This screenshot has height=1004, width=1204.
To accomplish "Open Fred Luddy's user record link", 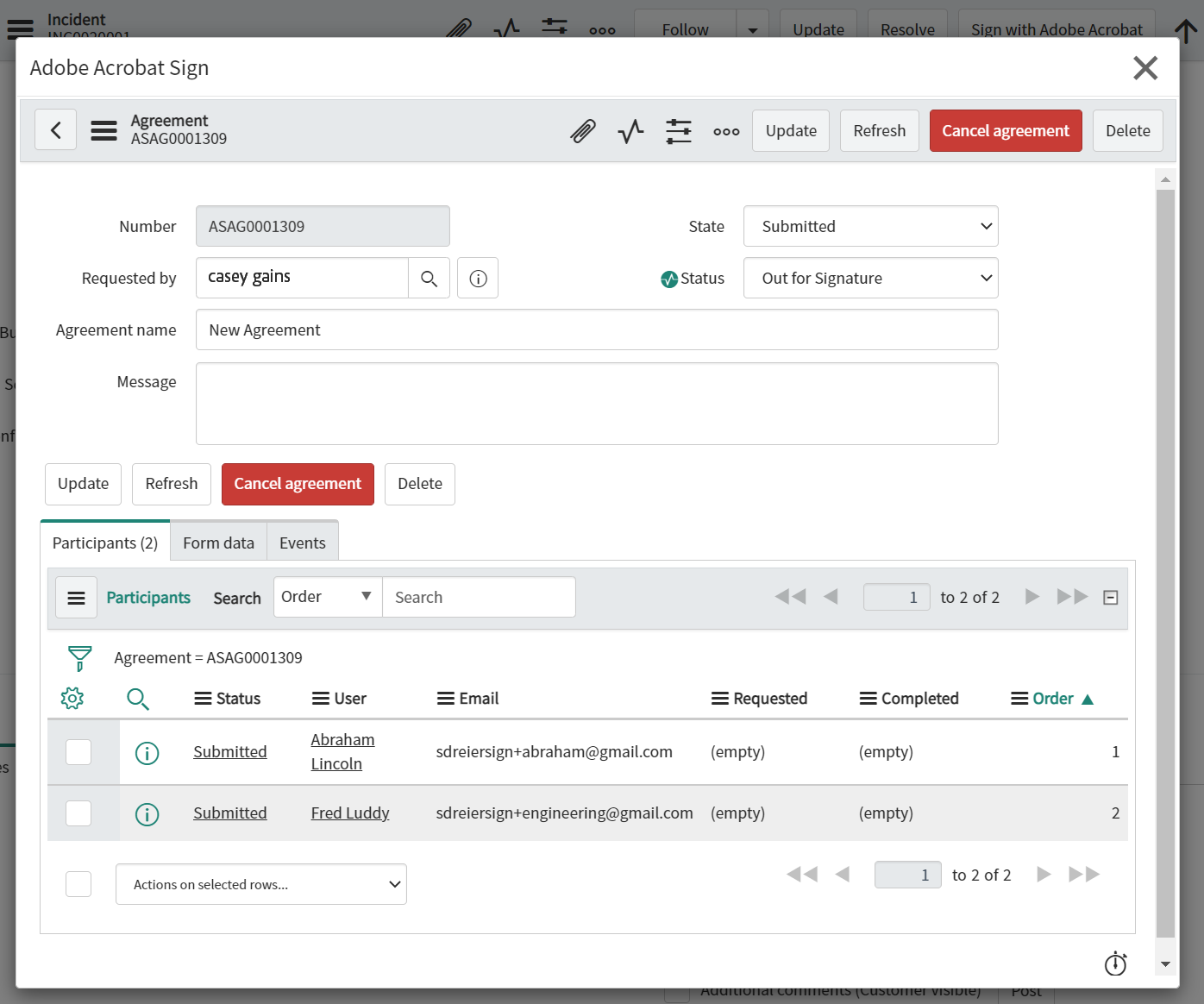I will point(349,813).
